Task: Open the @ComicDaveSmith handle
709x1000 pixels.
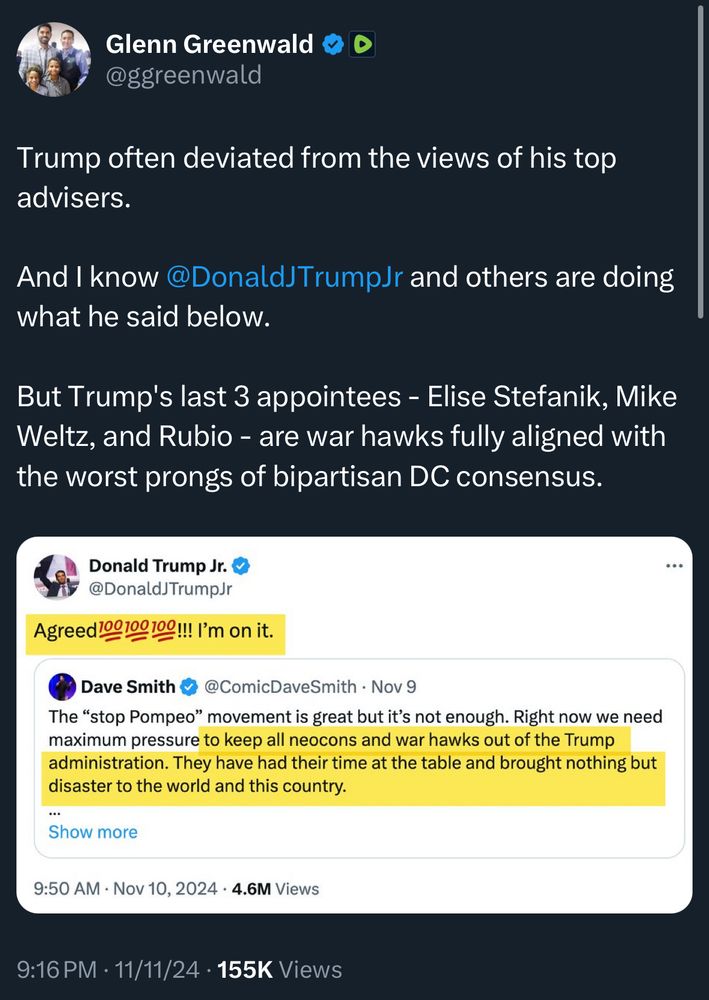Action: [281, 687]
